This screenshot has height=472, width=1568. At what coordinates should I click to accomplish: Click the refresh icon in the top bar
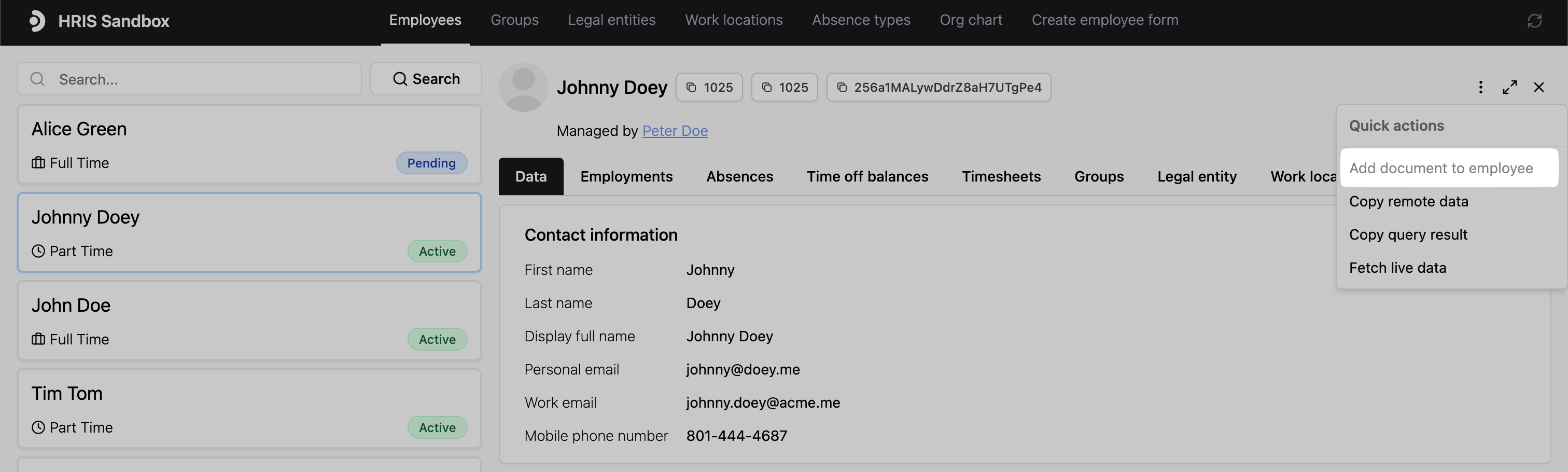tap(1534, 21)
